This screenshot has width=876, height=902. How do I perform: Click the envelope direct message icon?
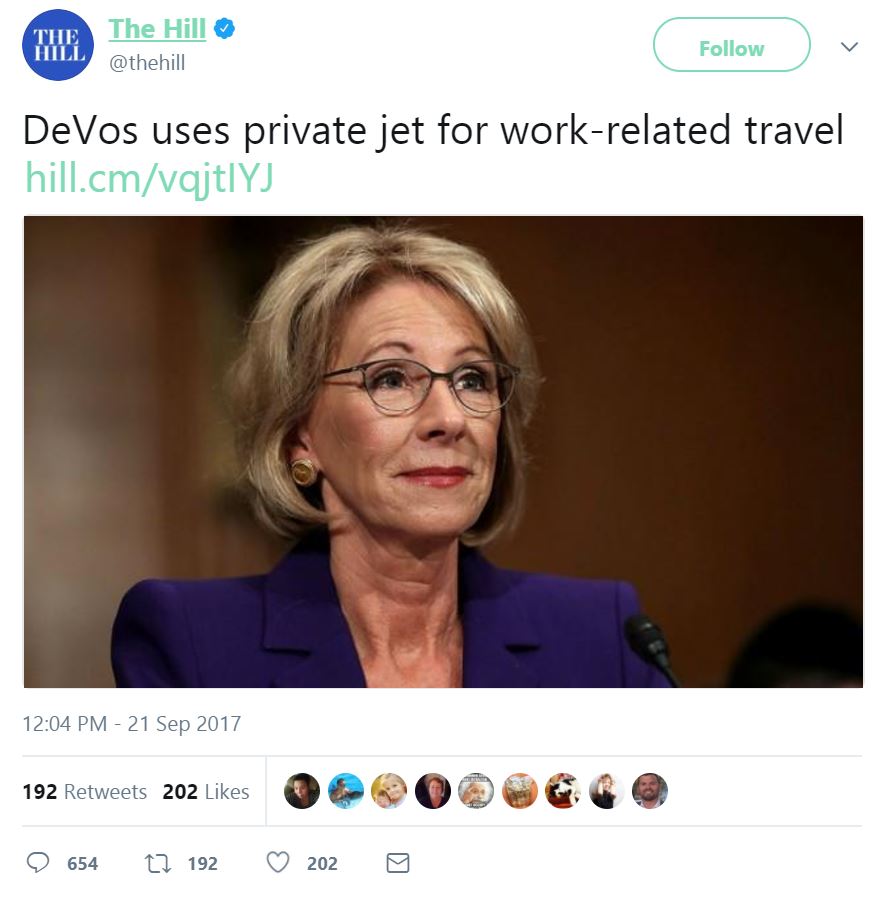coord(397,863)
